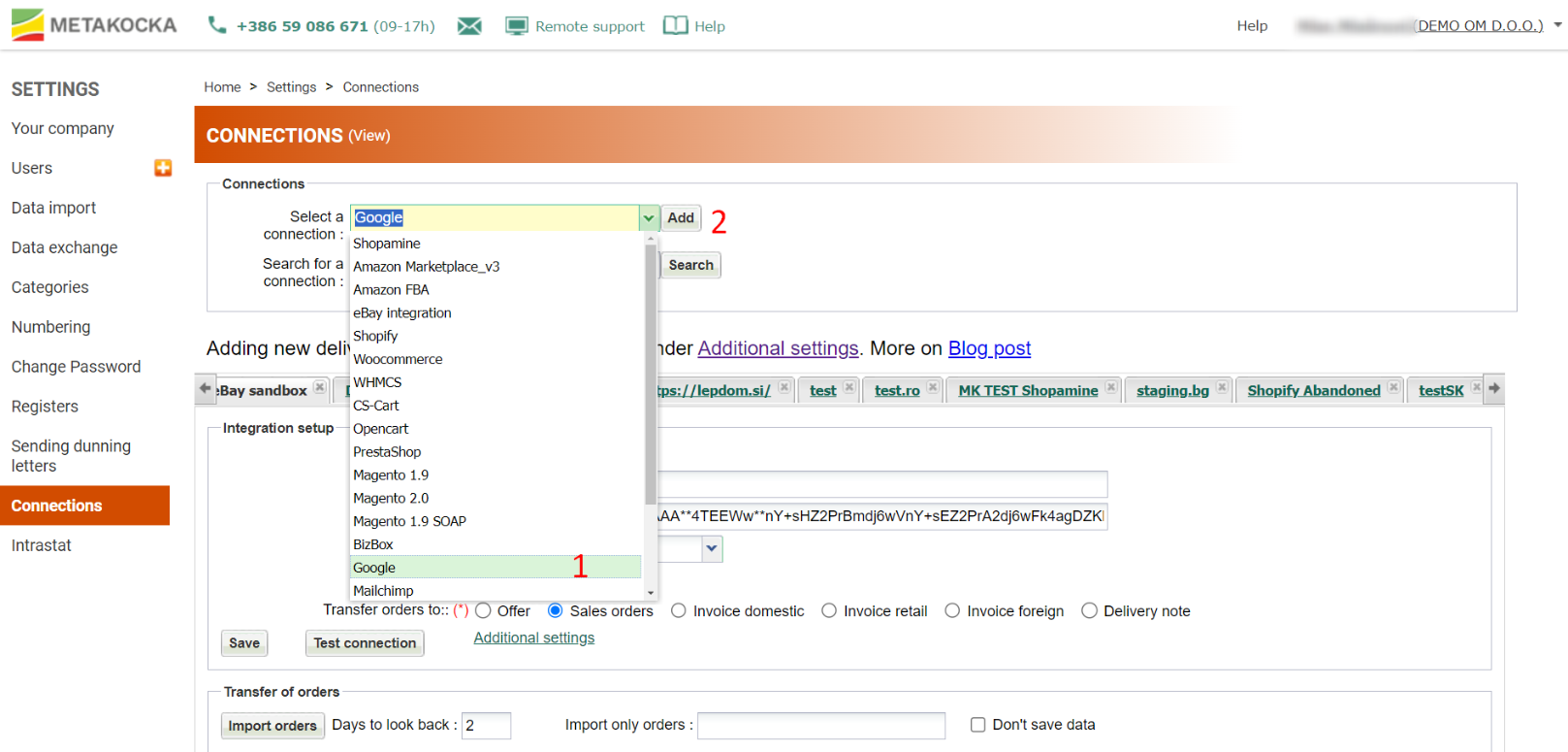This screenshot has width=1568, height=752.
Task: Choose Magento 2.0 from the list
Action: pyautogui.click(x=496, y=498)
